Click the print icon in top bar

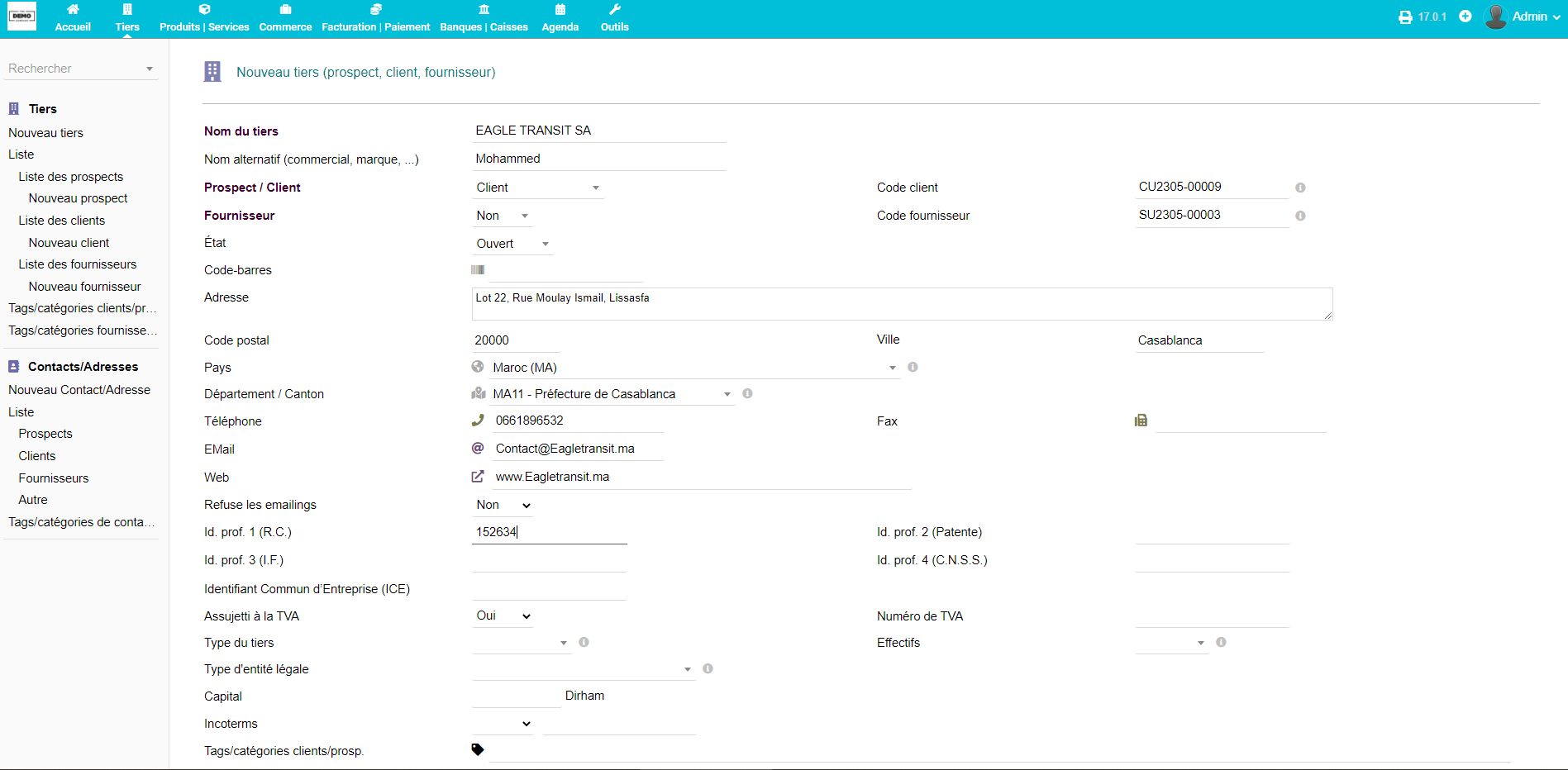point(1404,17)
